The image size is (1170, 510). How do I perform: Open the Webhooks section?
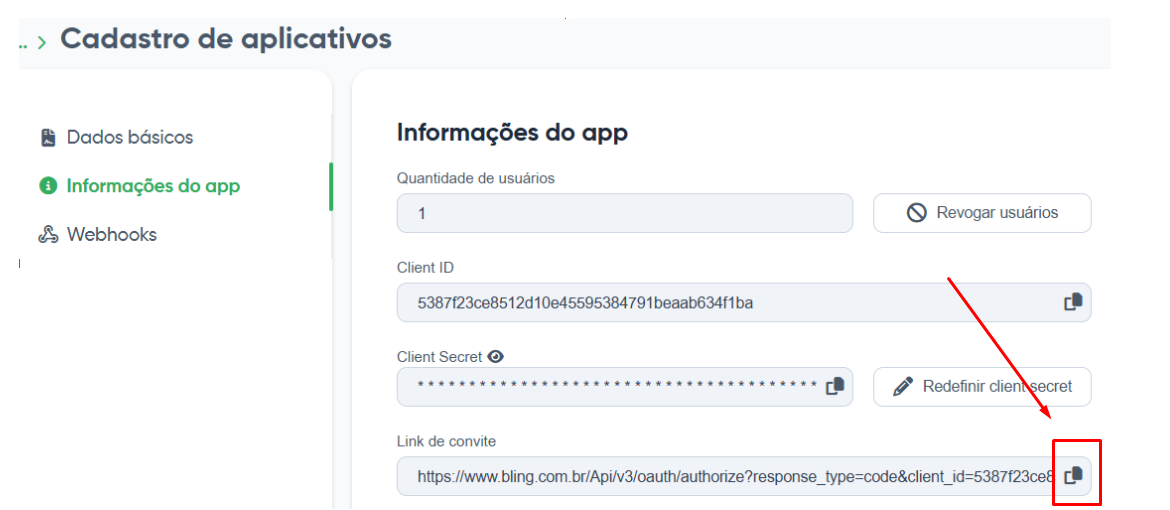(112, 234)
